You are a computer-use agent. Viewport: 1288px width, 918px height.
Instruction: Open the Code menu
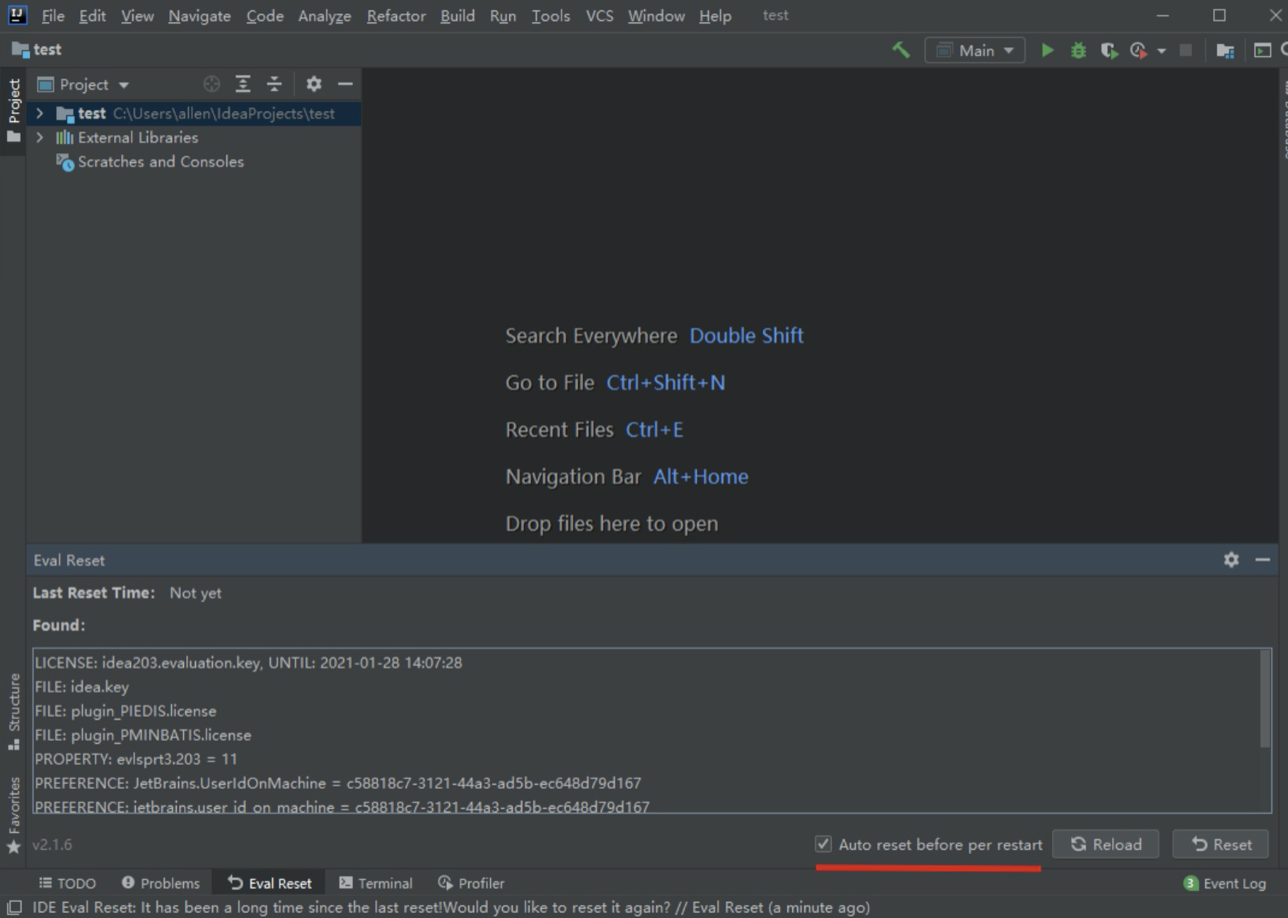(x=265, y=16)
